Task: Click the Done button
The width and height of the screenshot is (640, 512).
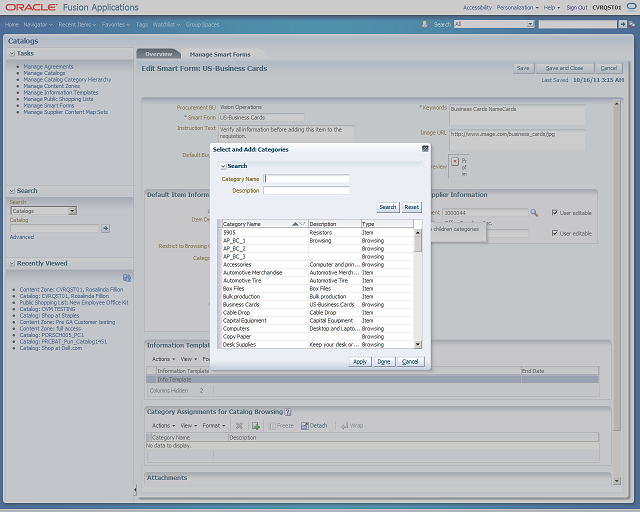Action: click(384, 362)
